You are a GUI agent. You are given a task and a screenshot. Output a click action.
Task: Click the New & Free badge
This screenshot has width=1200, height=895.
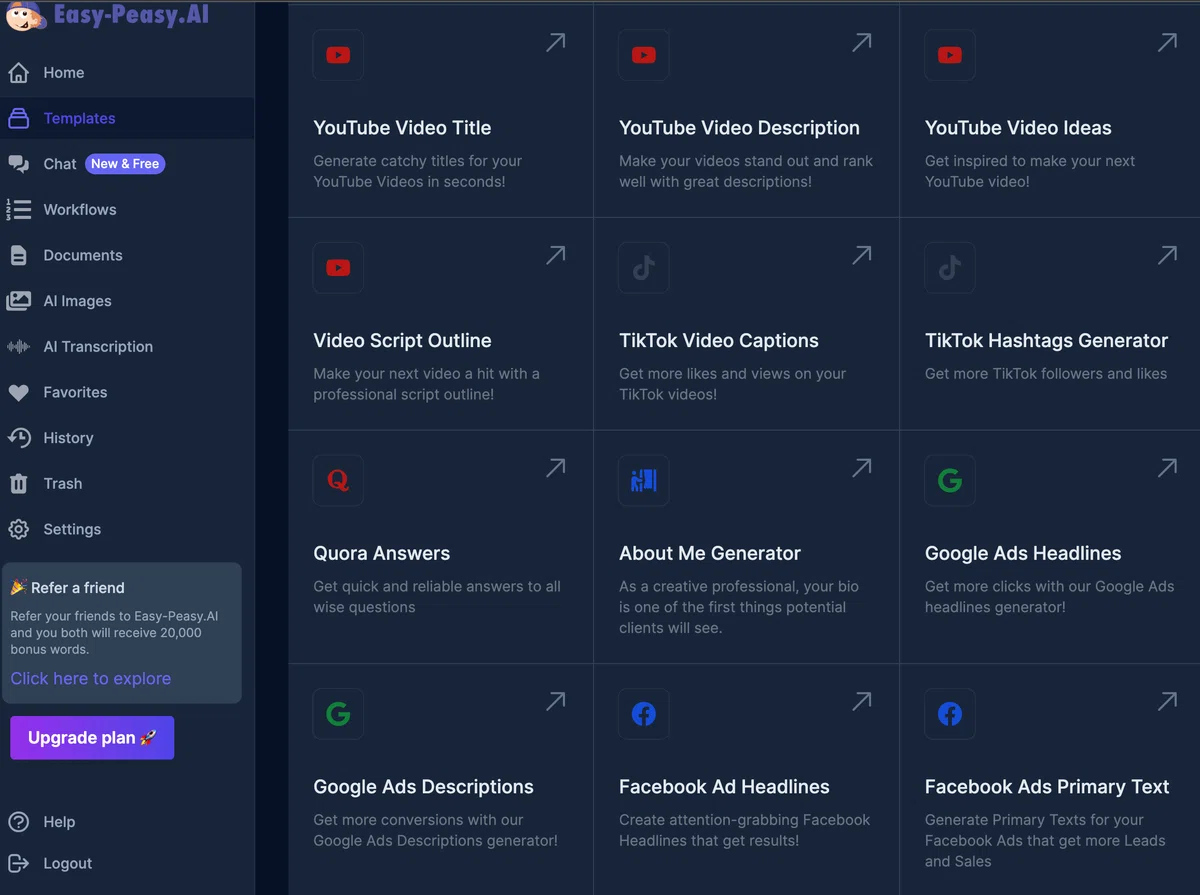tap(125, 164)
